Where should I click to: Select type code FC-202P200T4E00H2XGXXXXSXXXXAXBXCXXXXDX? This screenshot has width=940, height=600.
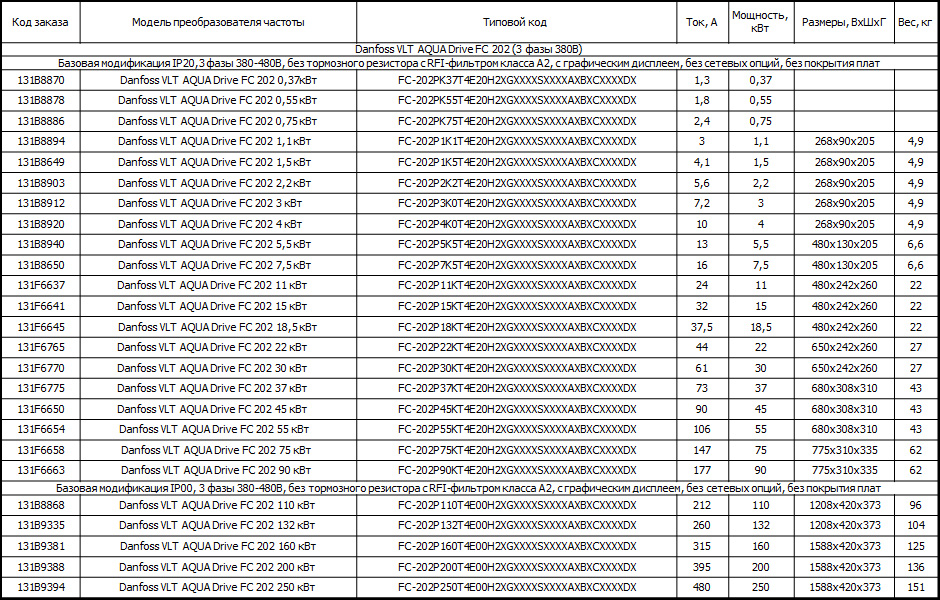click(x=517, y=567)
